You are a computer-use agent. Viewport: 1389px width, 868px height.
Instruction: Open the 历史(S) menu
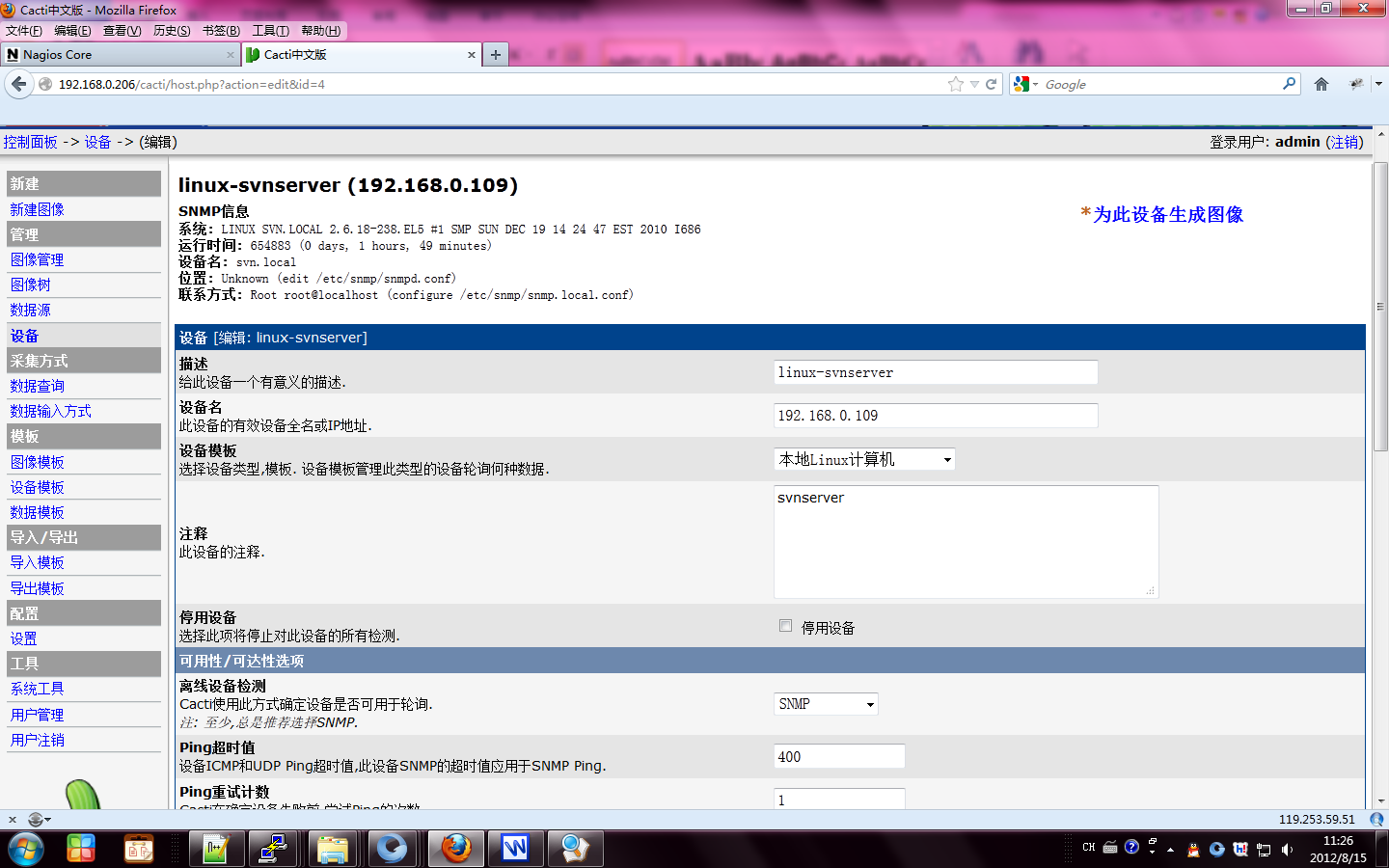point(172,31)
